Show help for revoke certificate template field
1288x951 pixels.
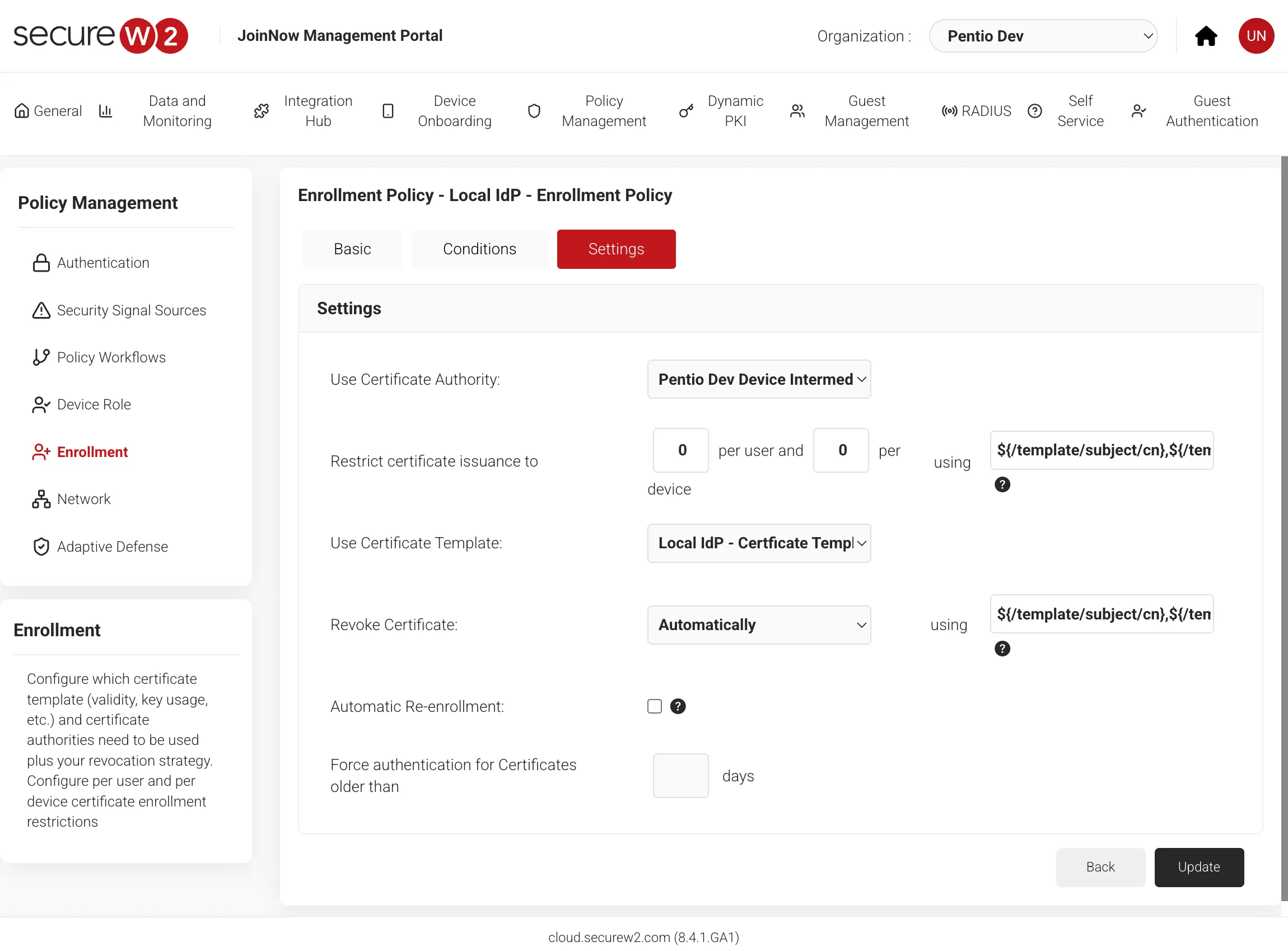coord(1002,649)
